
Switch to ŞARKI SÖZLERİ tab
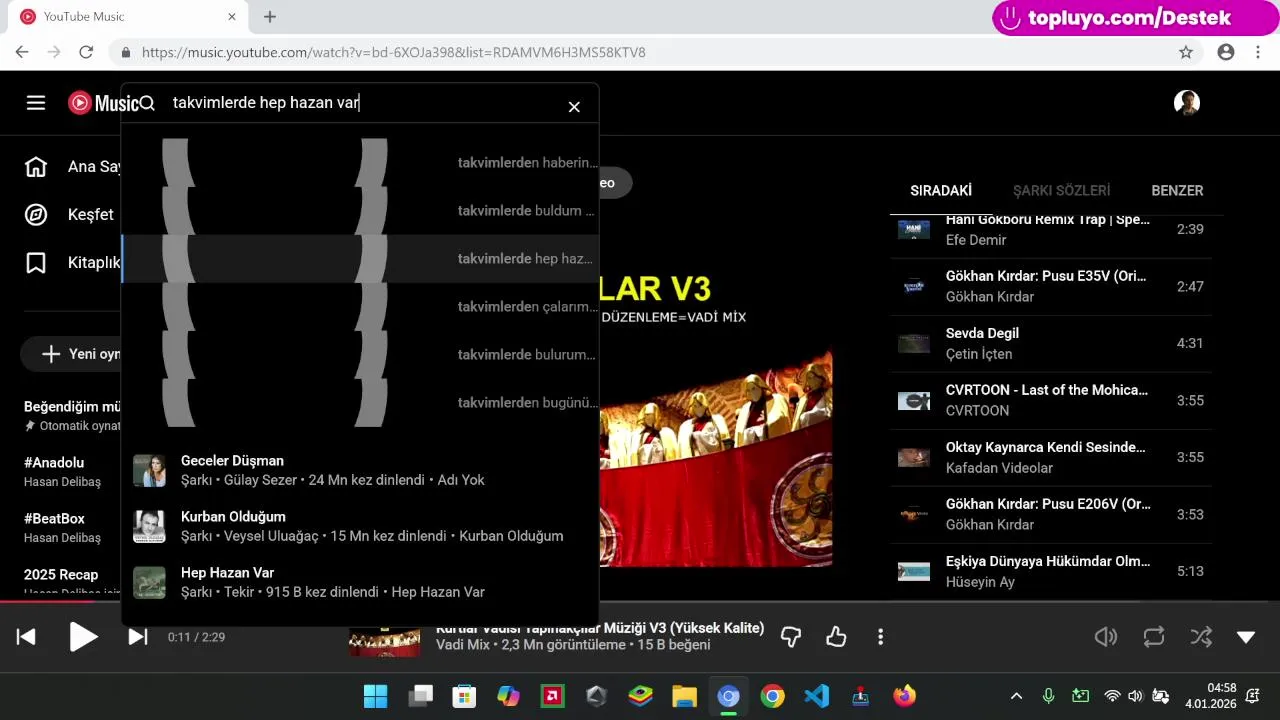[1061, 190]
